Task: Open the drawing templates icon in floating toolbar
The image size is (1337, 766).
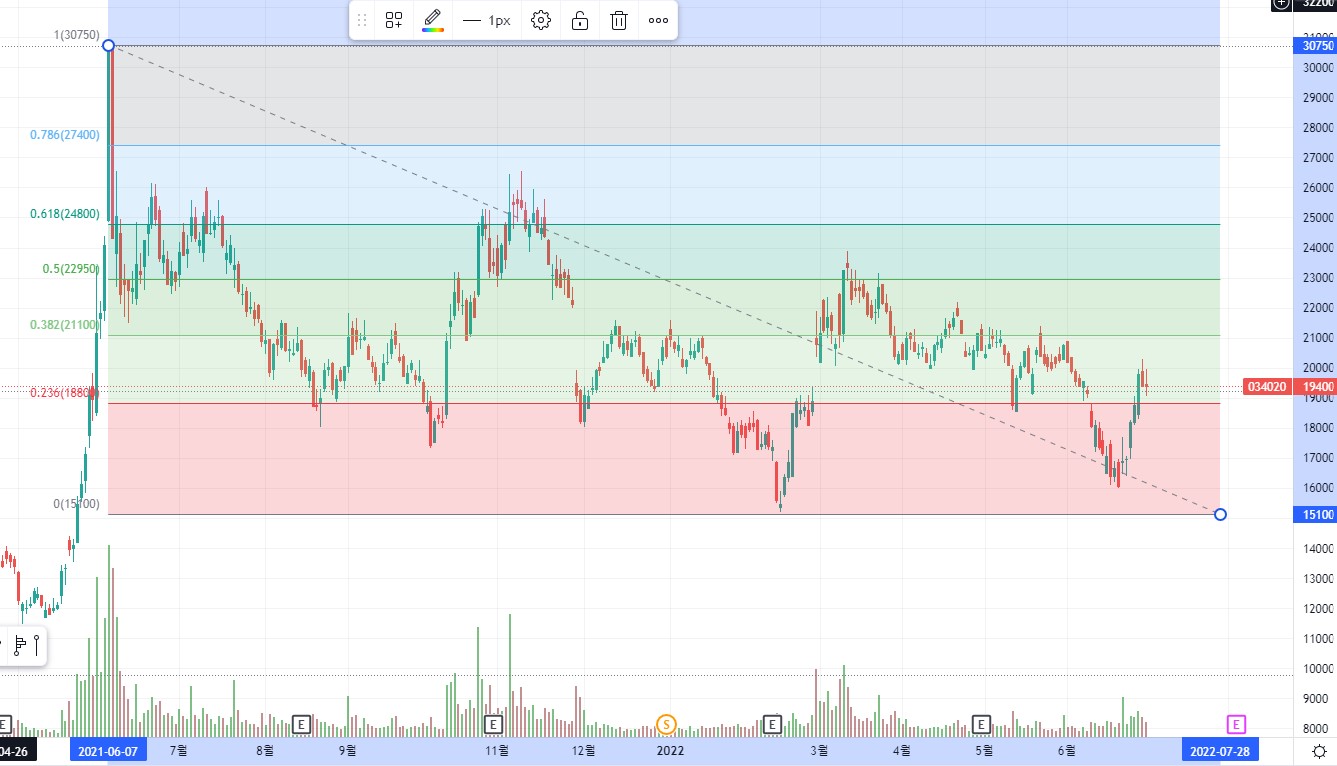Action: [x=394, y=20]
